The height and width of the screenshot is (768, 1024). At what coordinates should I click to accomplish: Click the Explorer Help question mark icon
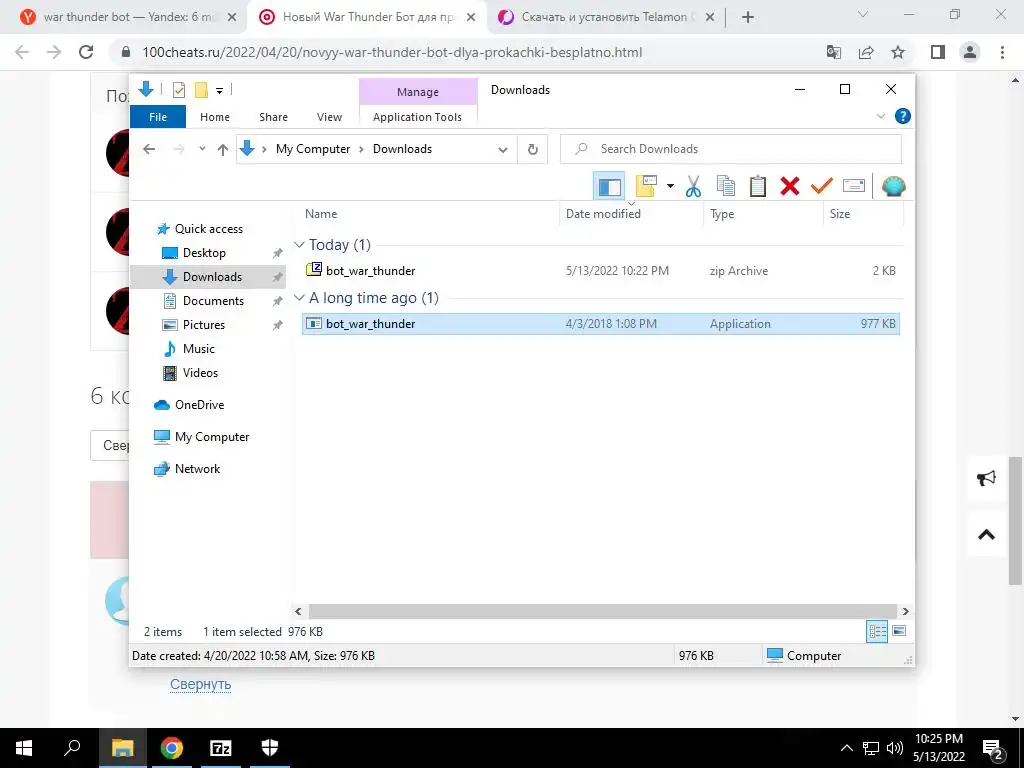tap(903, 116)
